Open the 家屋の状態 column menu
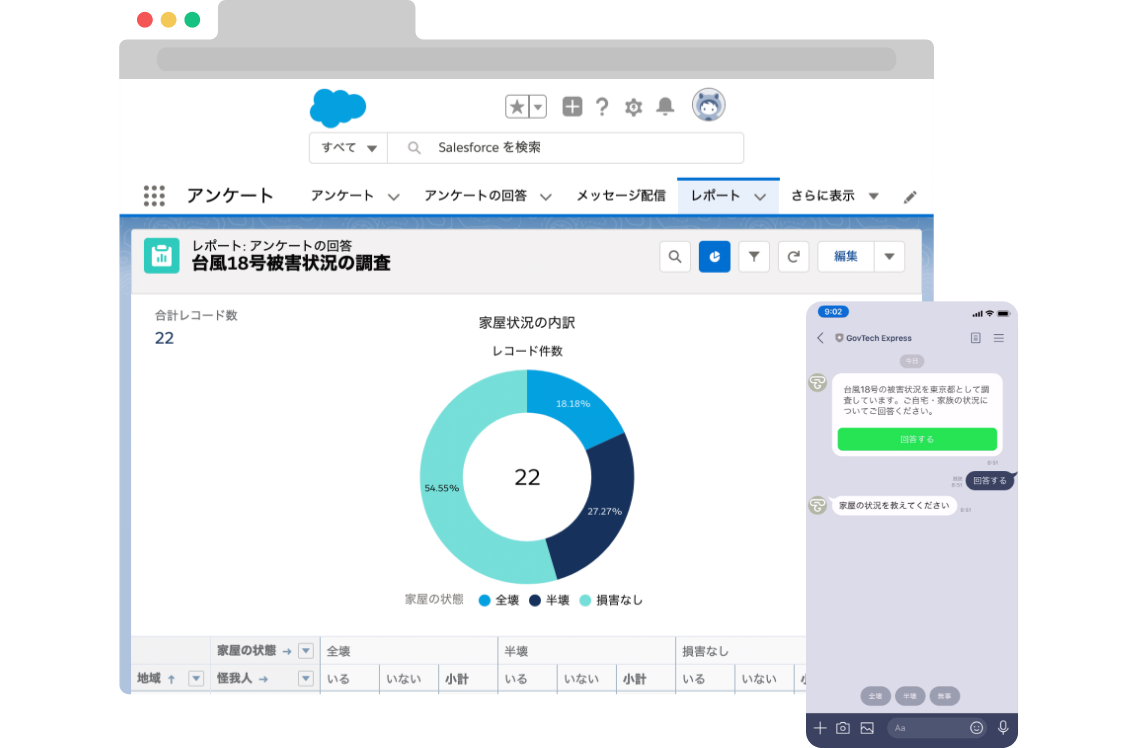This screenshot has height=748, width=1126. [305, 650]
